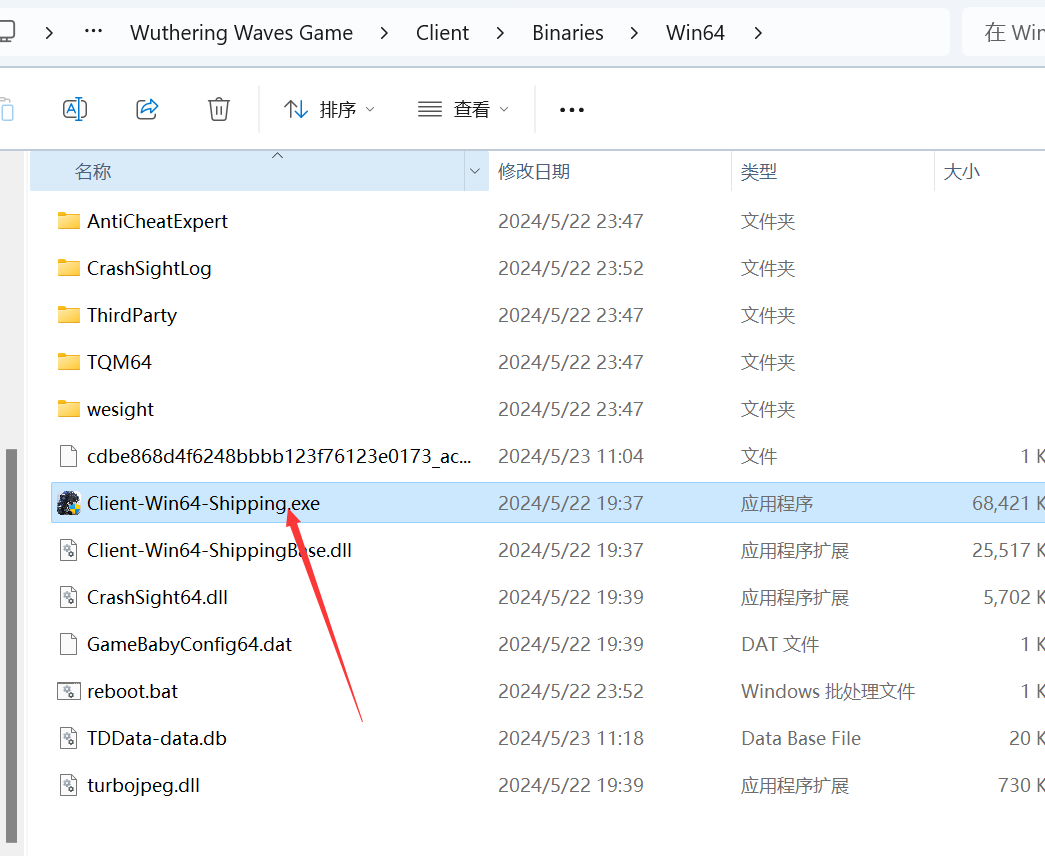
Task: Click the reboot.bat batch file icon
Action: 68,691
